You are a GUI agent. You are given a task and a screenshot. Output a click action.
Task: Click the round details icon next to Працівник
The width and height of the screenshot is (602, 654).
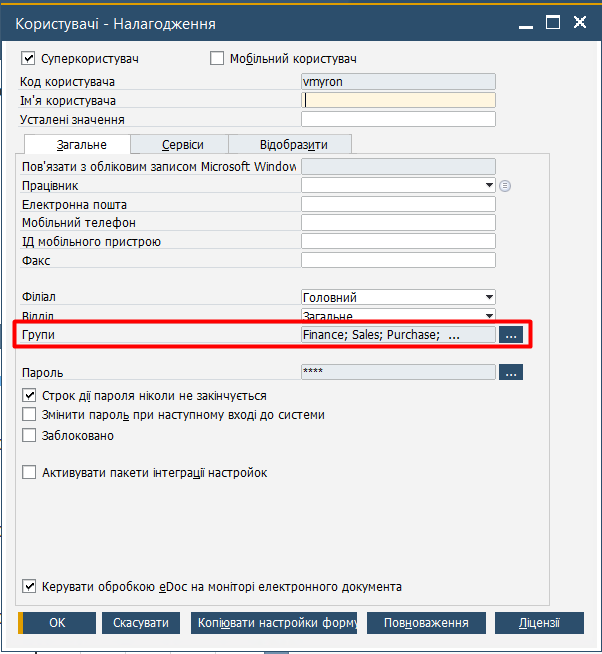pyautogui.click(x=505, y=186)
